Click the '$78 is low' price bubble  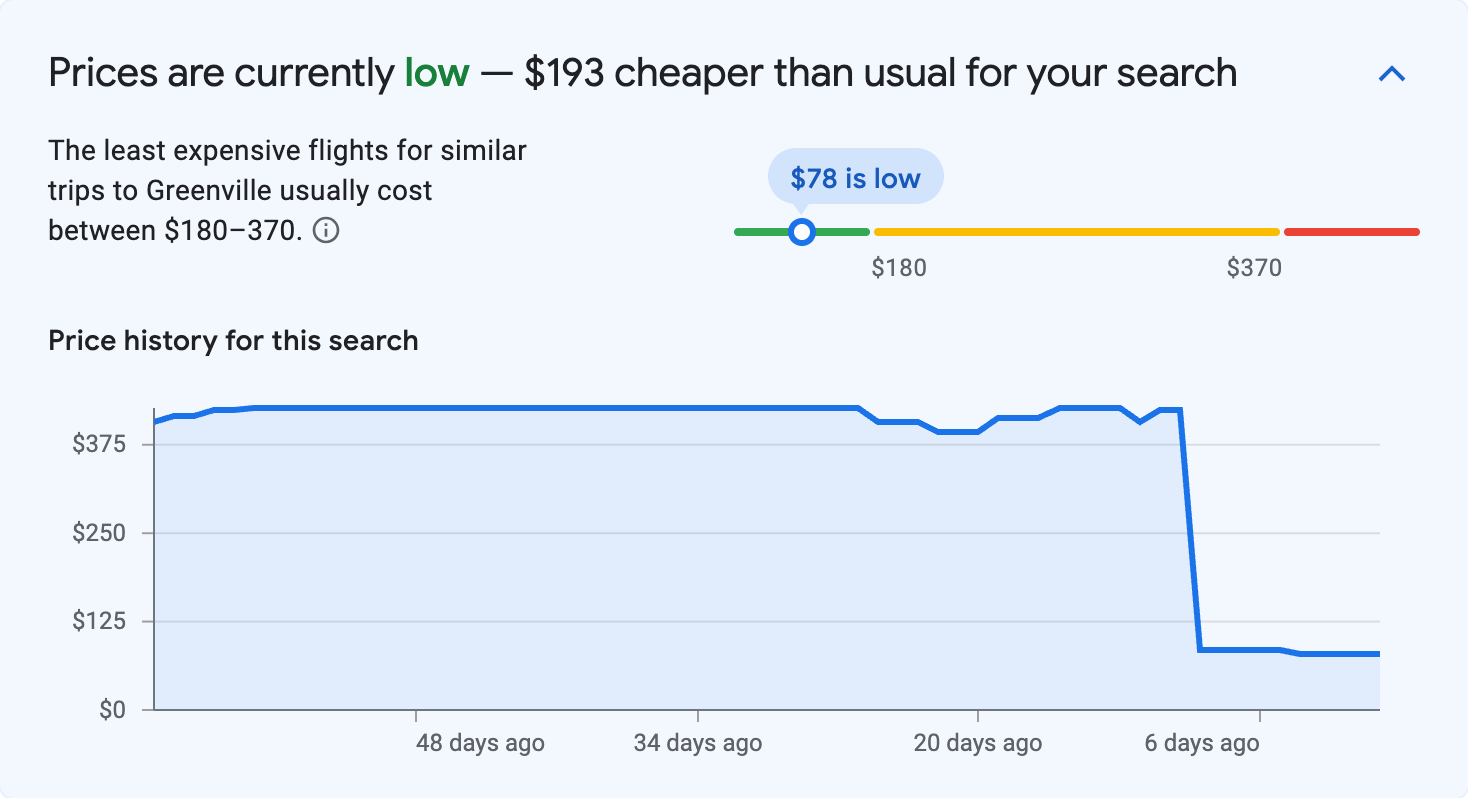tap(855, 176)
